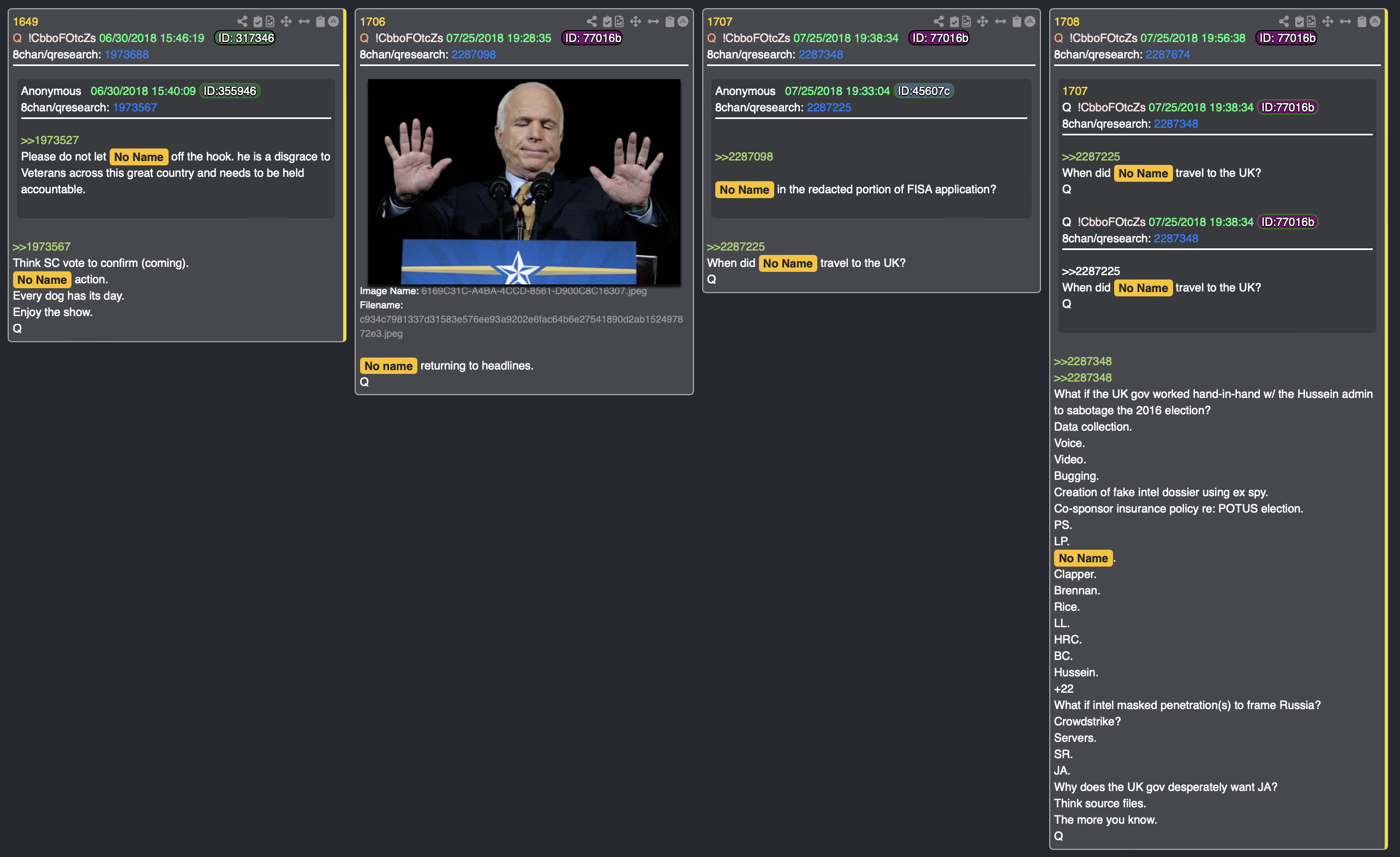Click the clipboard-check icon on post 1708

pyautogui.click(x=1300, y=22)
